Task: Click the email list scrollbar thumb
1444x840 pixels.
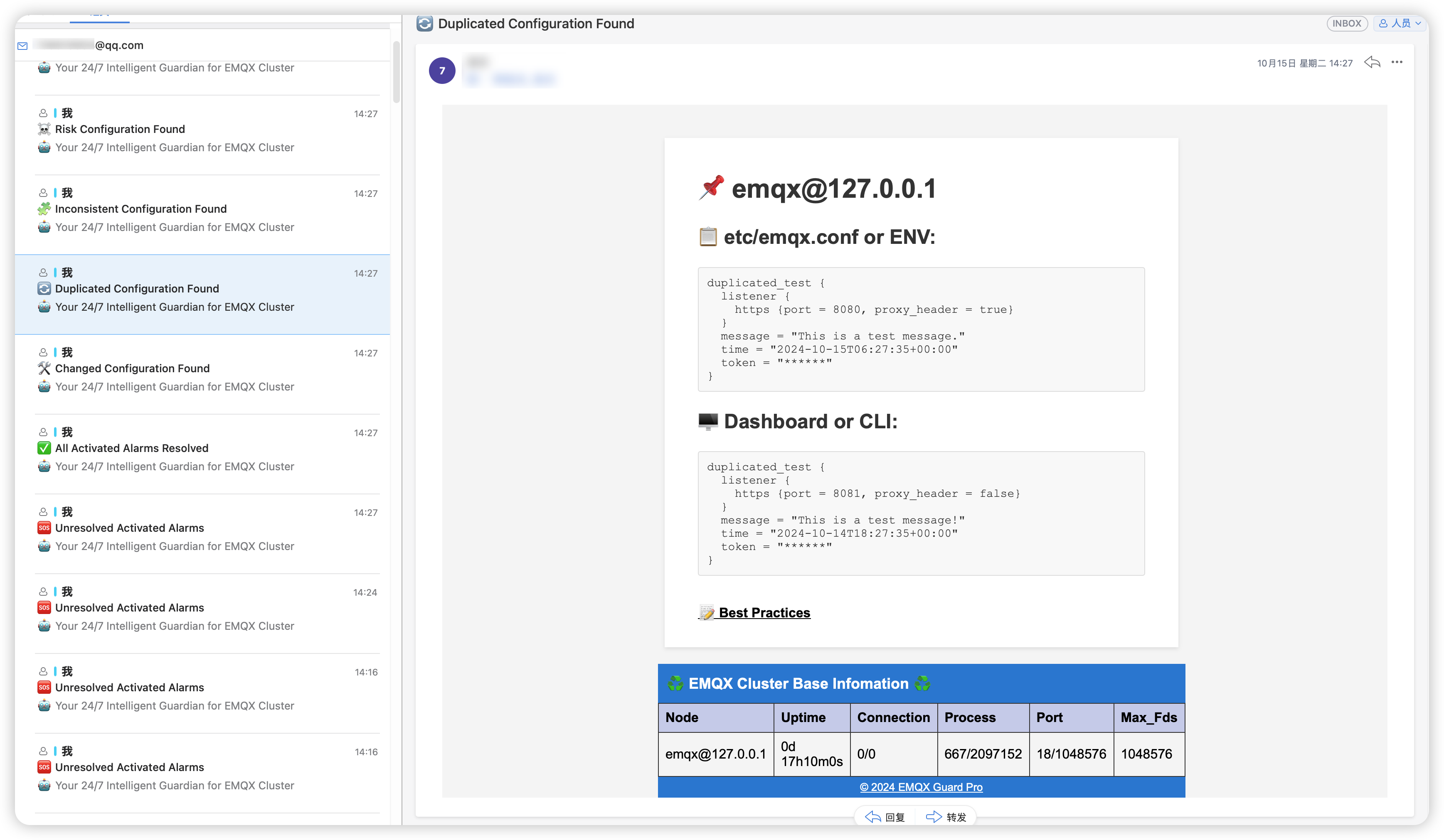Action: click(x=396, y=72)
